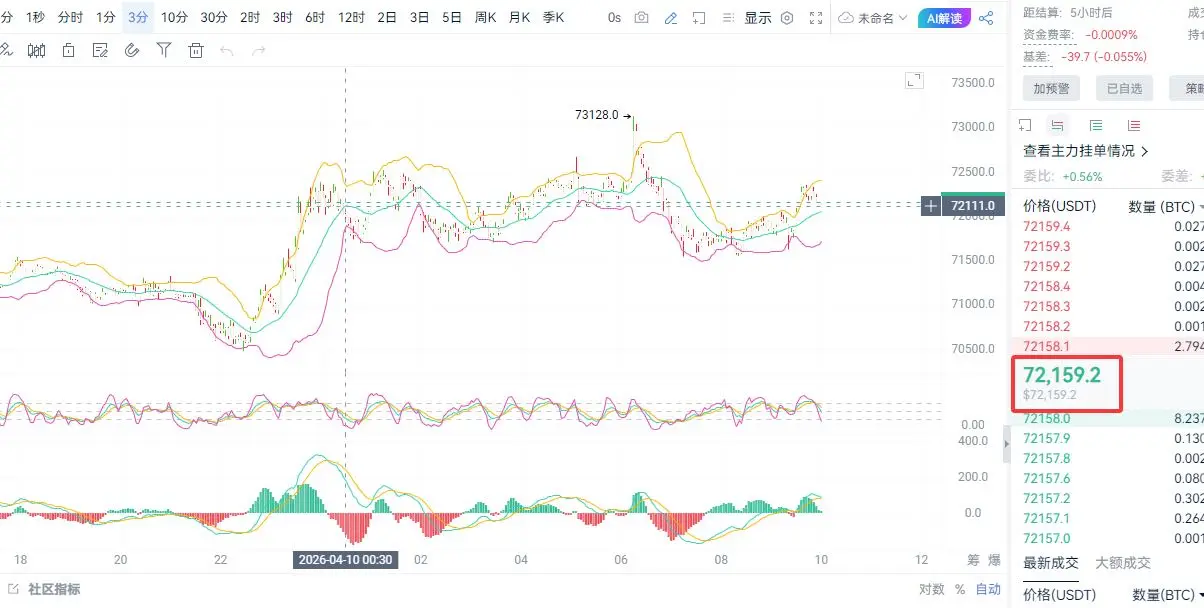Open the candlestick chart style tool
The image size is (1204, 608).
click(37, 50)
